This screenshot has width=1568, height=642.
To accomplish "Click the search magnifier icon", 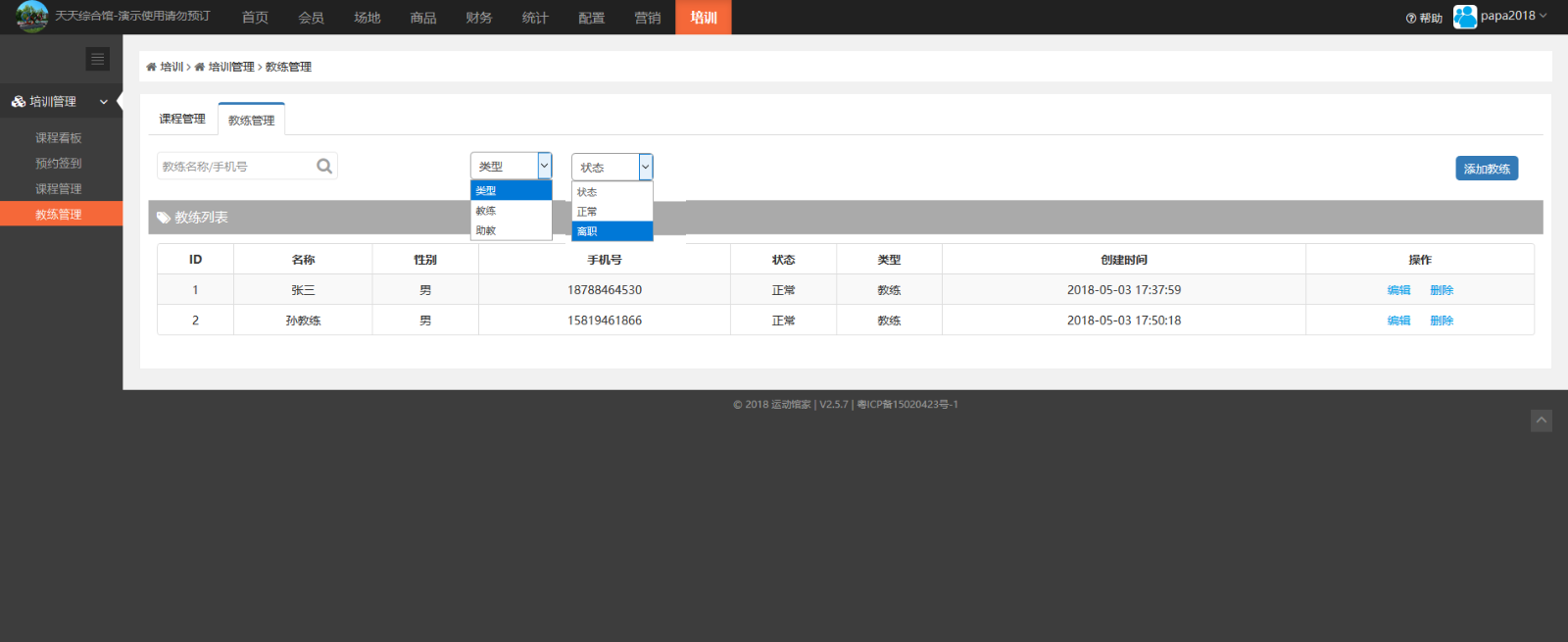I will click(x=324, y=167).
